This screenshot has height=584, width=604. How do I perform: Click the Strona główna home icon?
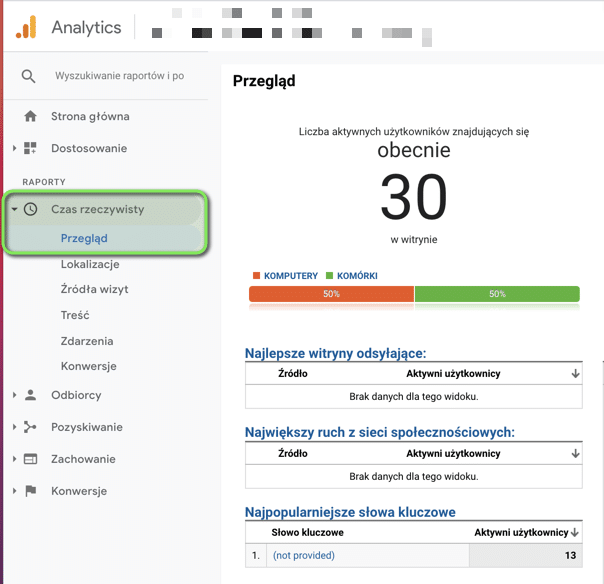tap(30, 116)
